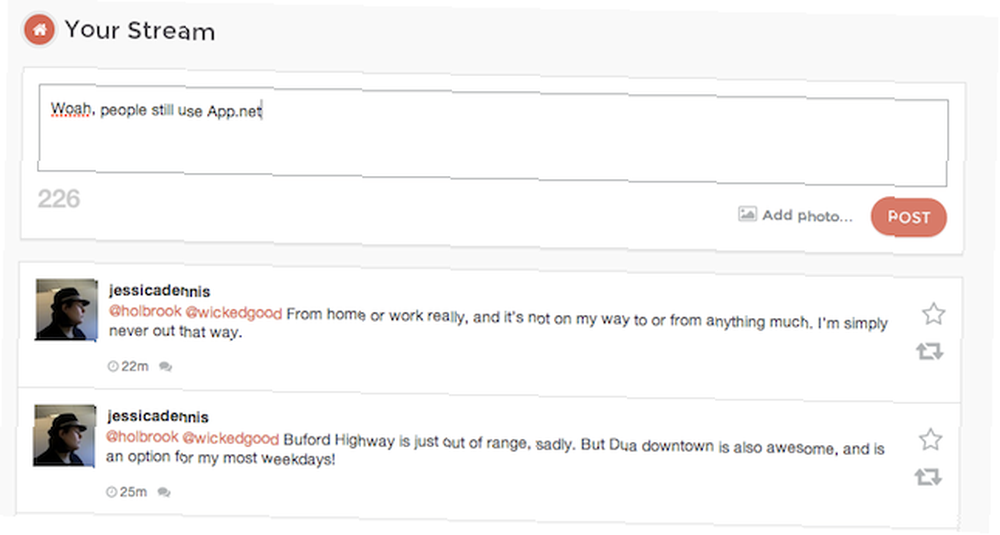Star the Buford Highway post
1000x535 pixels.
[931, 440]
